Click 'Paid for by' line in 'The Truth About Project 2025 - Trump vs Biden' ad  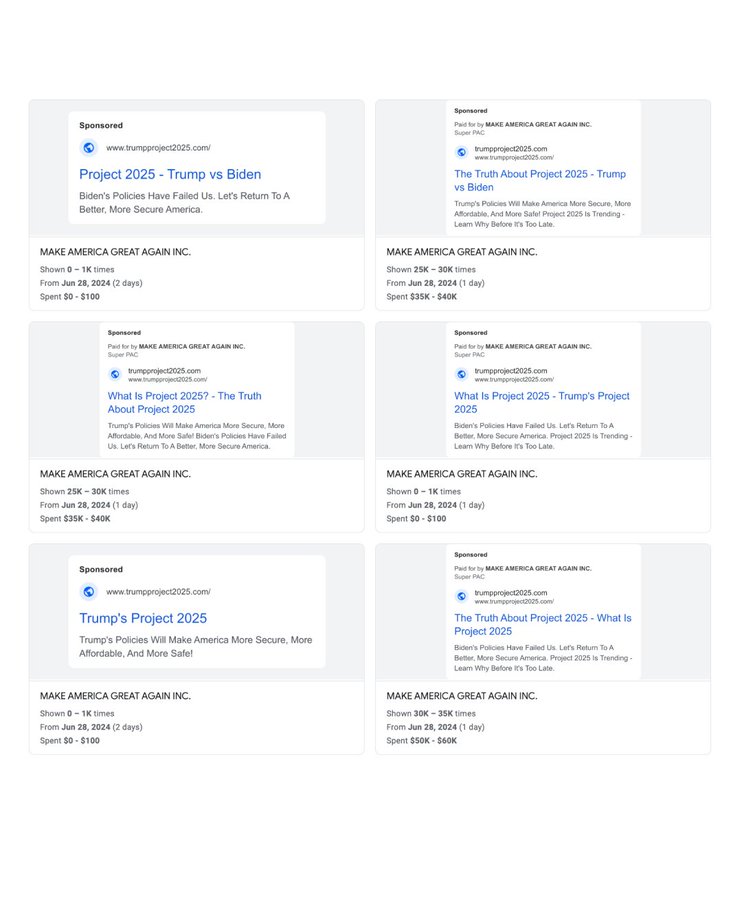pyautogui.click(x=523, y=124)
